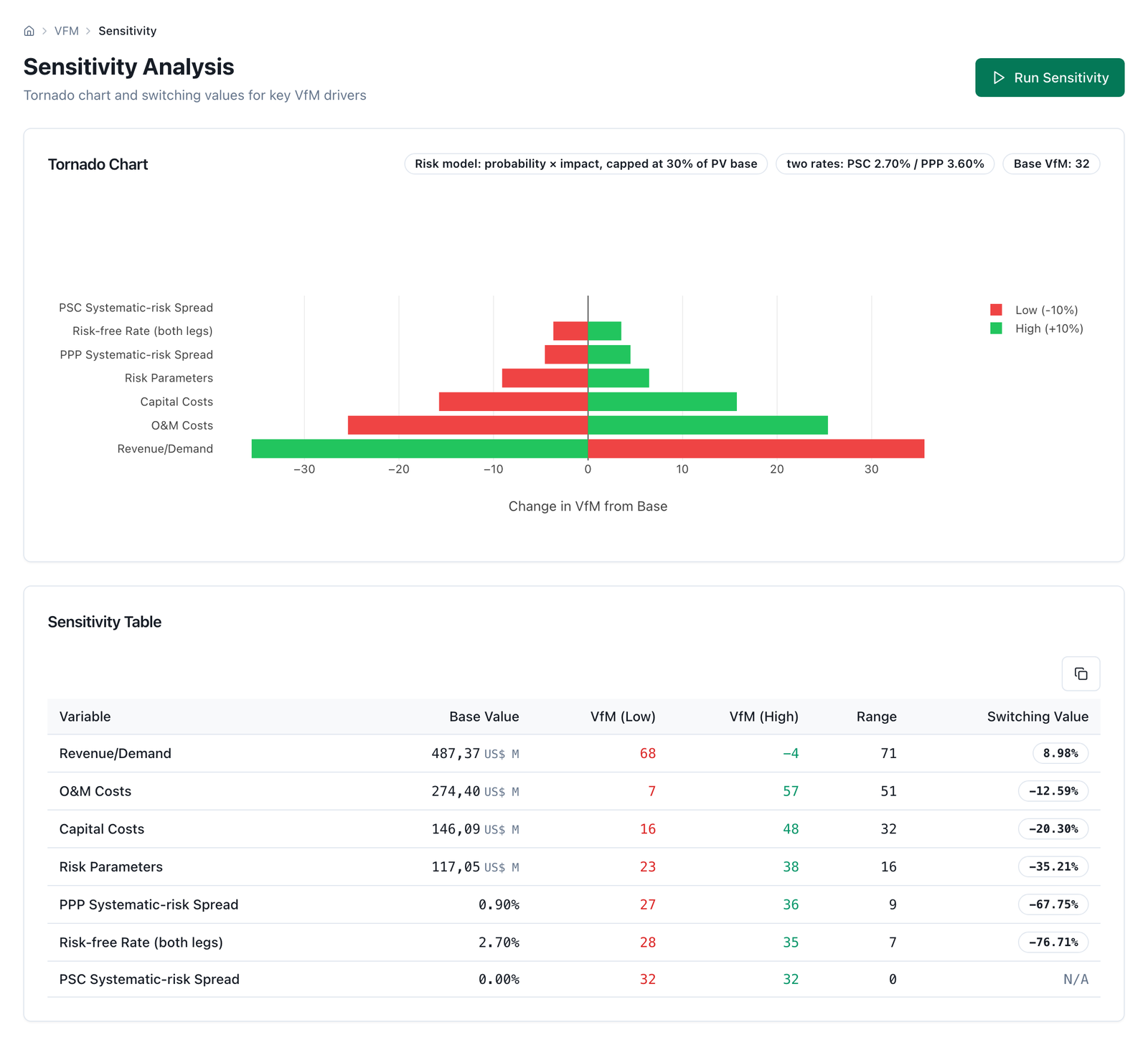Viewport: 1148px width, 1045px height.
Task: Select the red bar for Revenue/Demand
Action: [756, 449]
